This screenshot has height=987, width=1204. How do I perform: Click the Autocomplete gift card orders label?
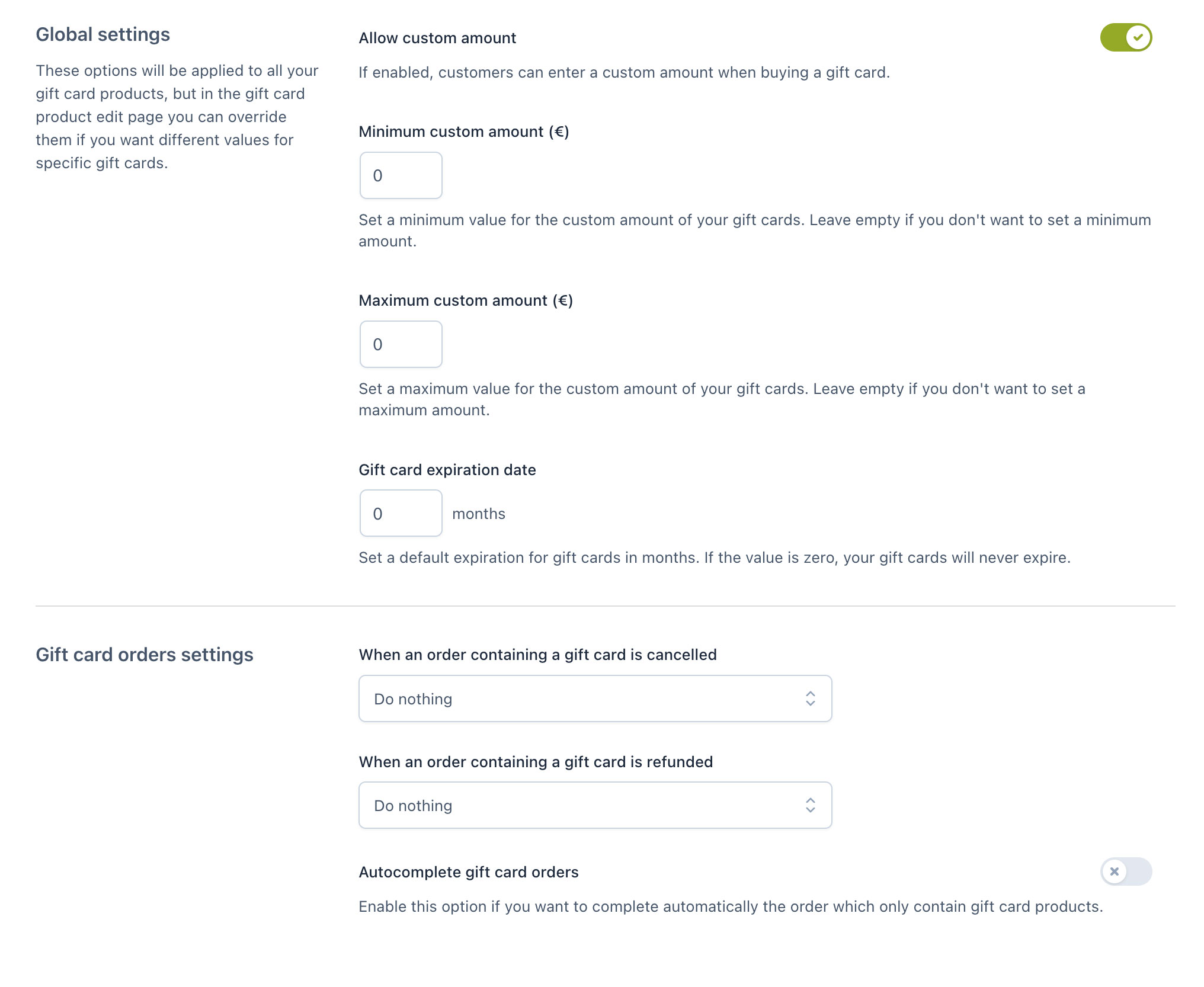pos(468,872)
